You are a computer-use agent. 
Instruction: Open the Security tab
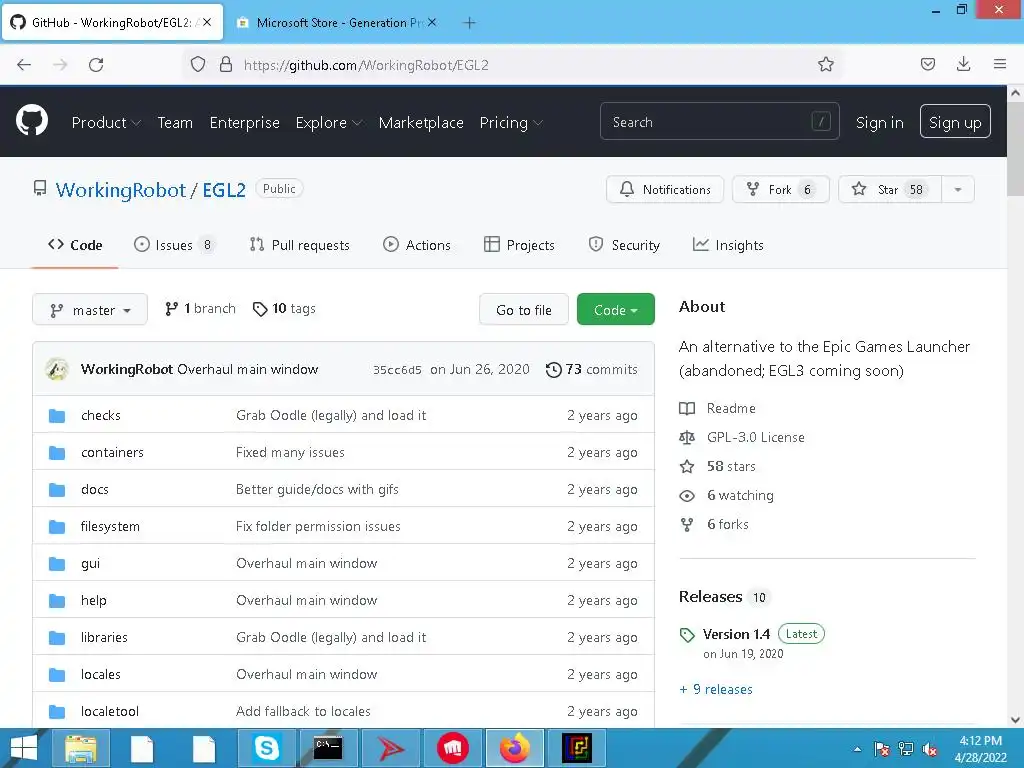tap(624, 245)
